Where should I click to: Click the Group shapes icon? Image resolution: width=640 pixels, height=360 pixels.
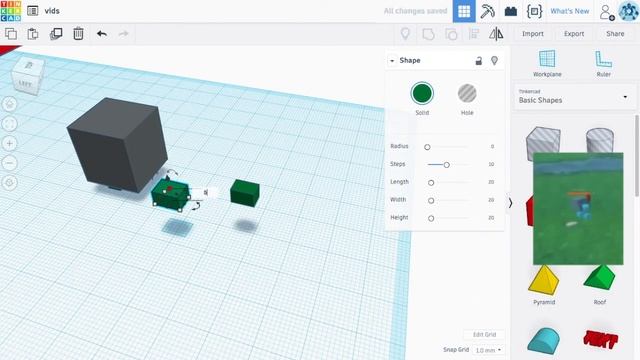click(x=428, y=34)
